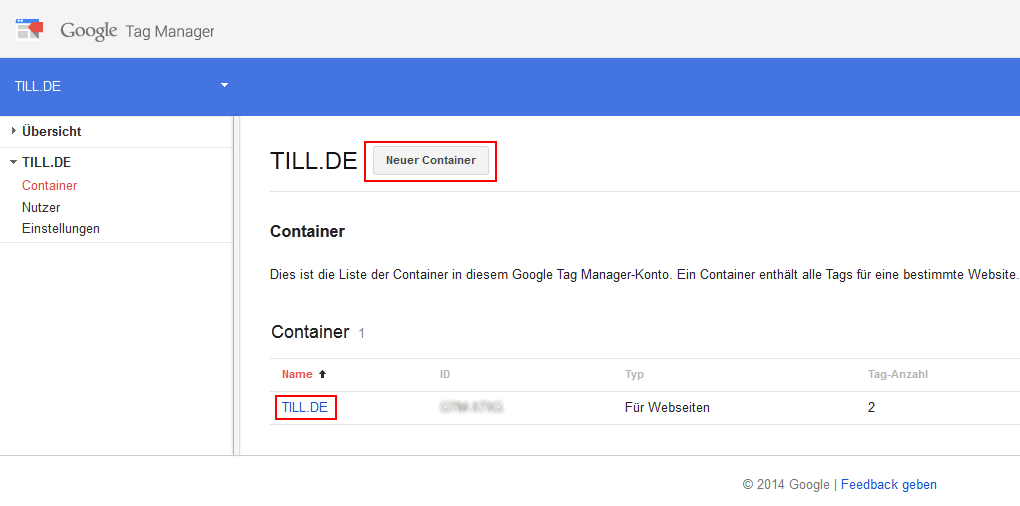The height and width of the screenshot is (506, 1020).
Task: Open the TILL.DE container link in table
Action: tap(305, 408)
